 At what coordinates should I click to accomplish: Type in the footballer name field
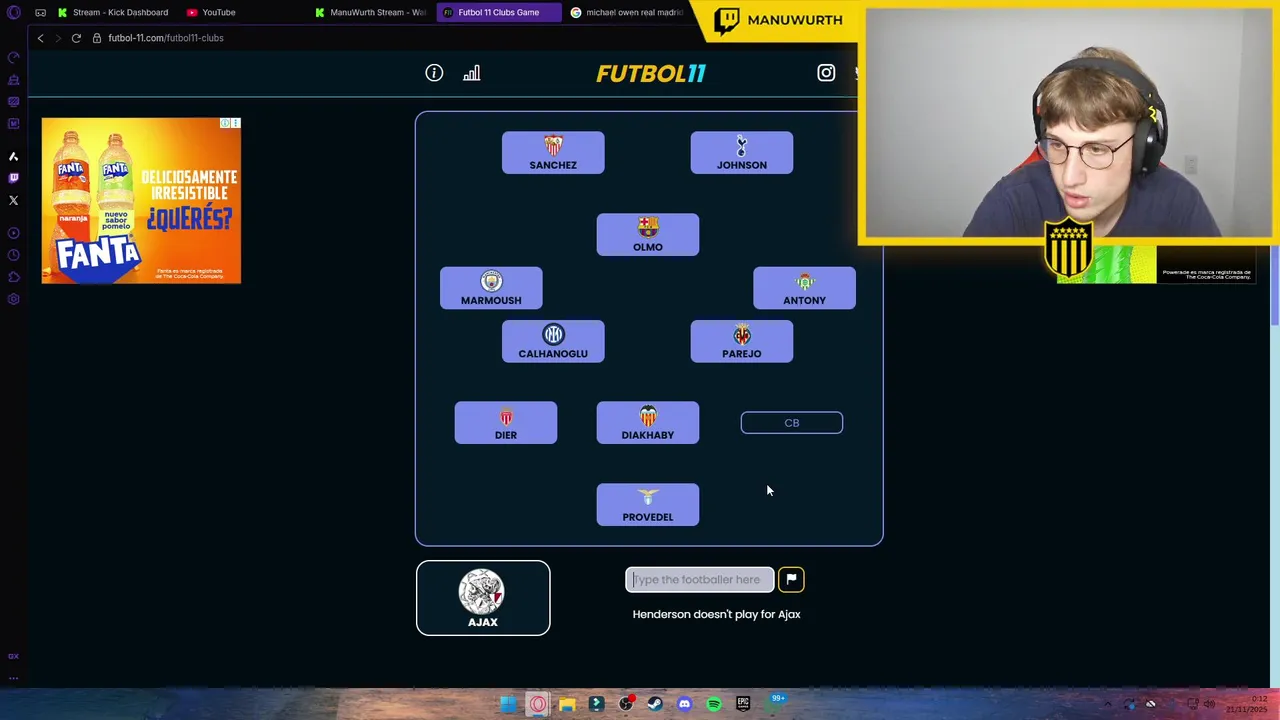coord(700,579)
